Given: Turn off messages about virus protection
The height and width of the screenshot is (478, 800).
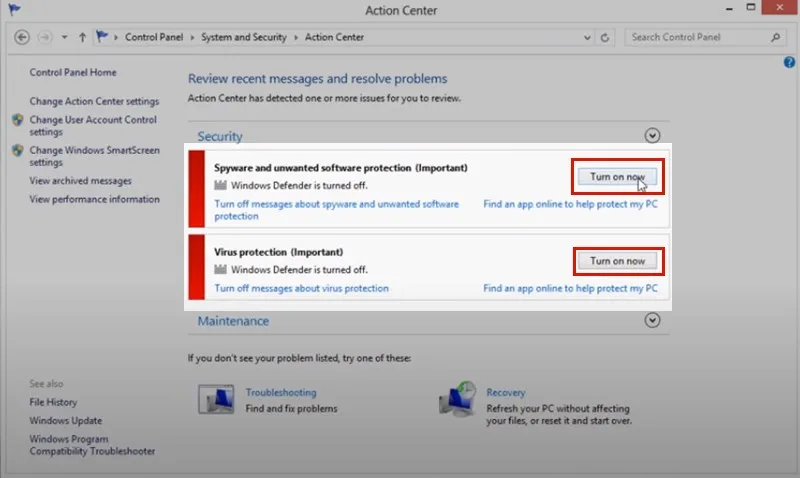Looking at the screenshot, I should (x=301, y=288).
